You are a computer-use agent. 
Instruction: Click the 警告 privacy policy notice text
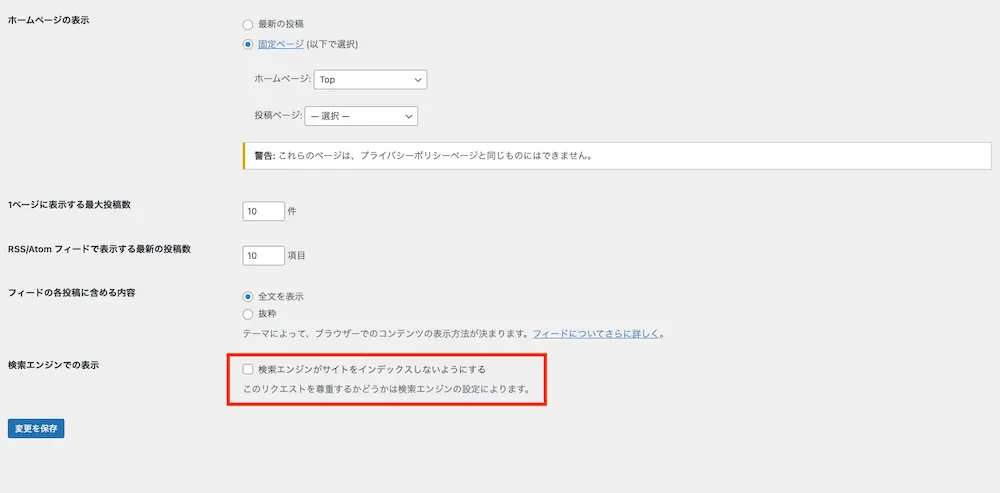click(x=423, y=156)
